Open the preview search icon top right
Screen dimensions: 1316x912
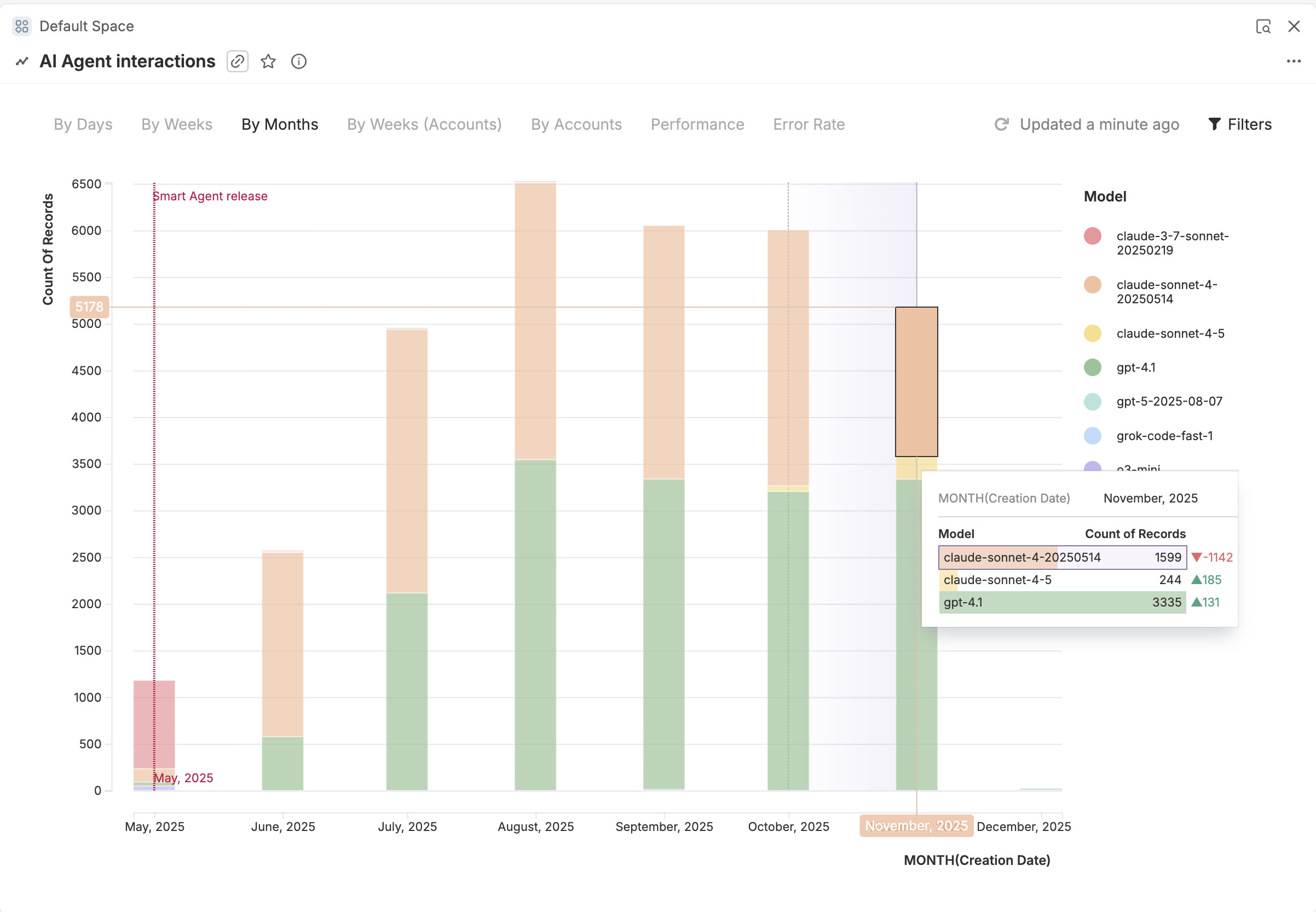tap(1263, 26)
